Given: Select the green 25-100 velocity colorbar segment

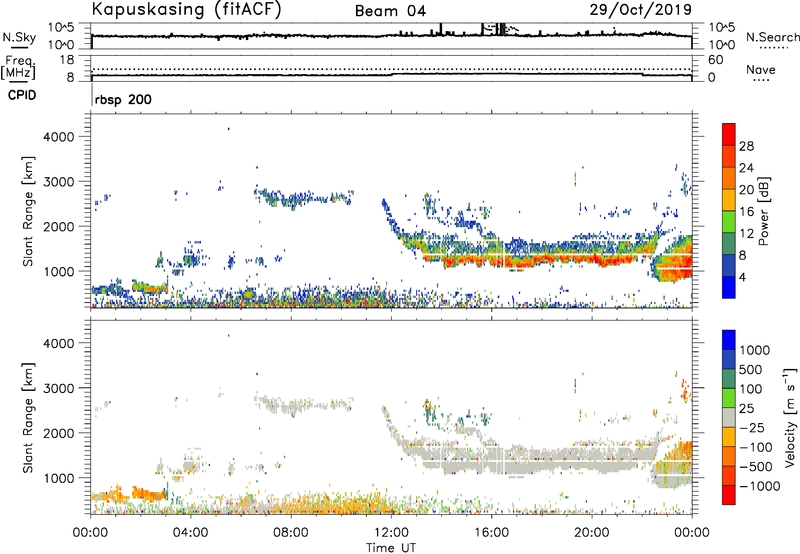Looking at the screenshot, I should click(x=729, y=398).
